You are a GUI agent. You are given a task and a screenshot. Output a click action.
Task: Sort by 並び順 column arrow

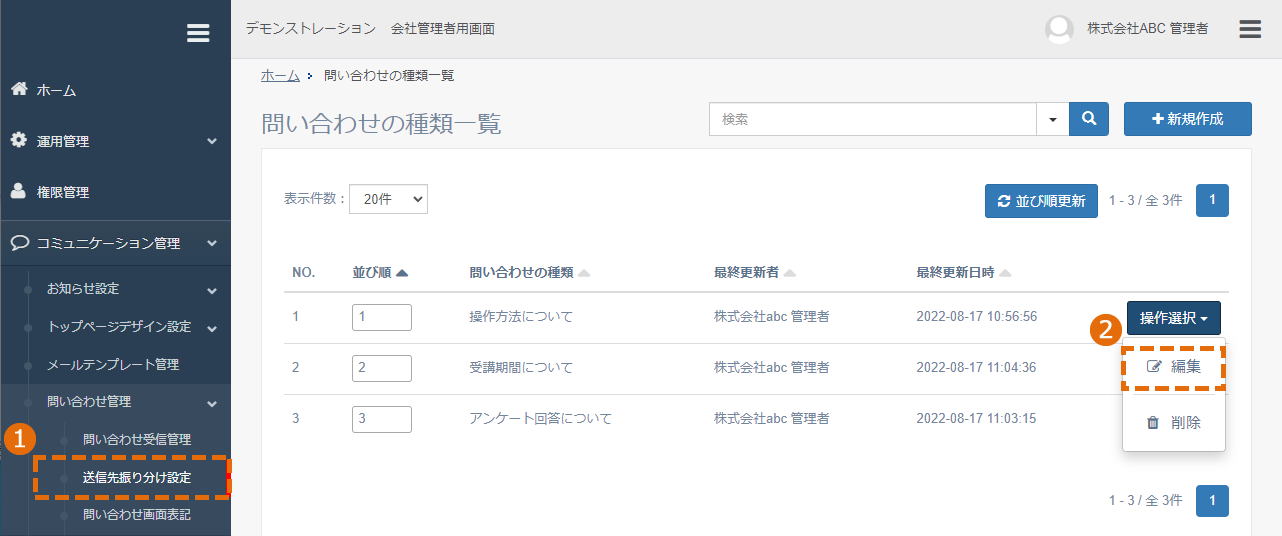(402, 273)
